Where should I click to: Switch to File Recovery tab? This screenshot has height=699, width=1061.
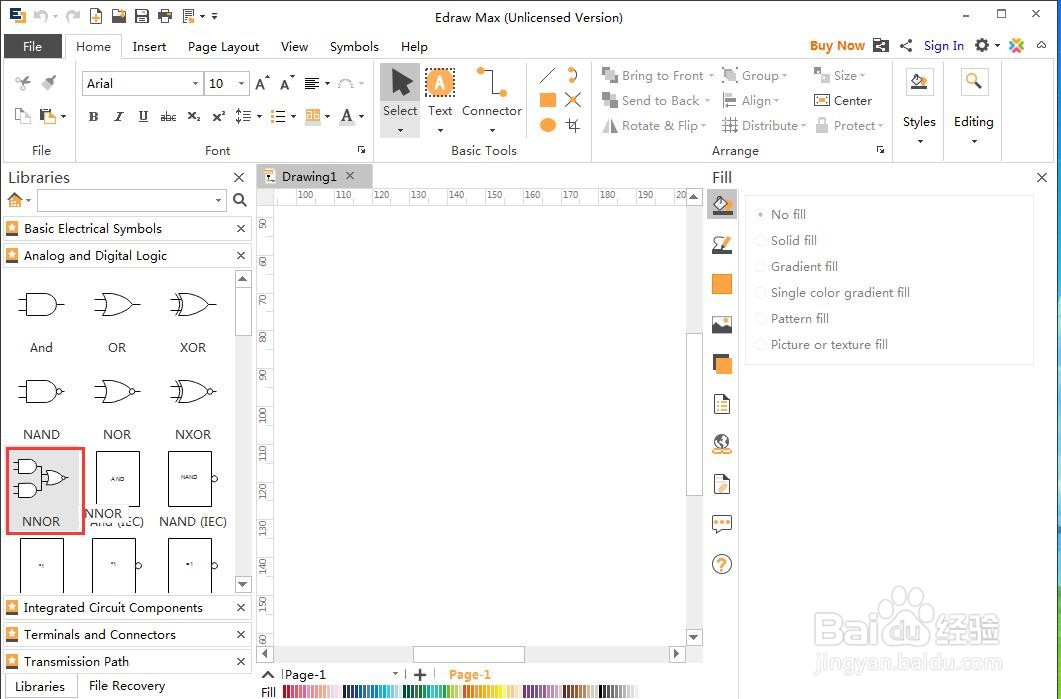[x=127, y=685]
